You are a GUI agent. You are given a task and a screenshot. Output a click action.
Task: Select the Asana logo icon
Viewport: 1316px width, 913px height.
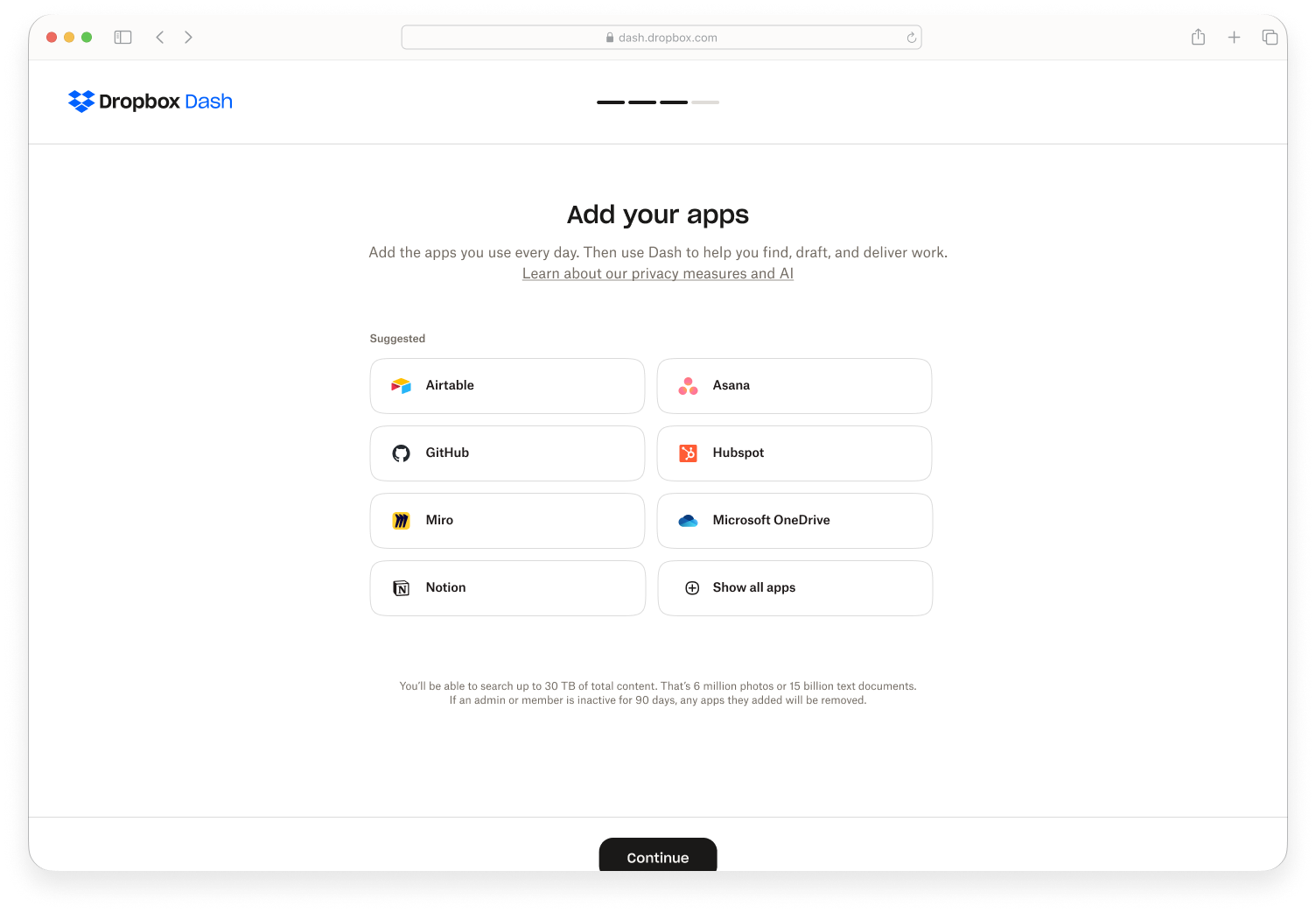(688, 385)
